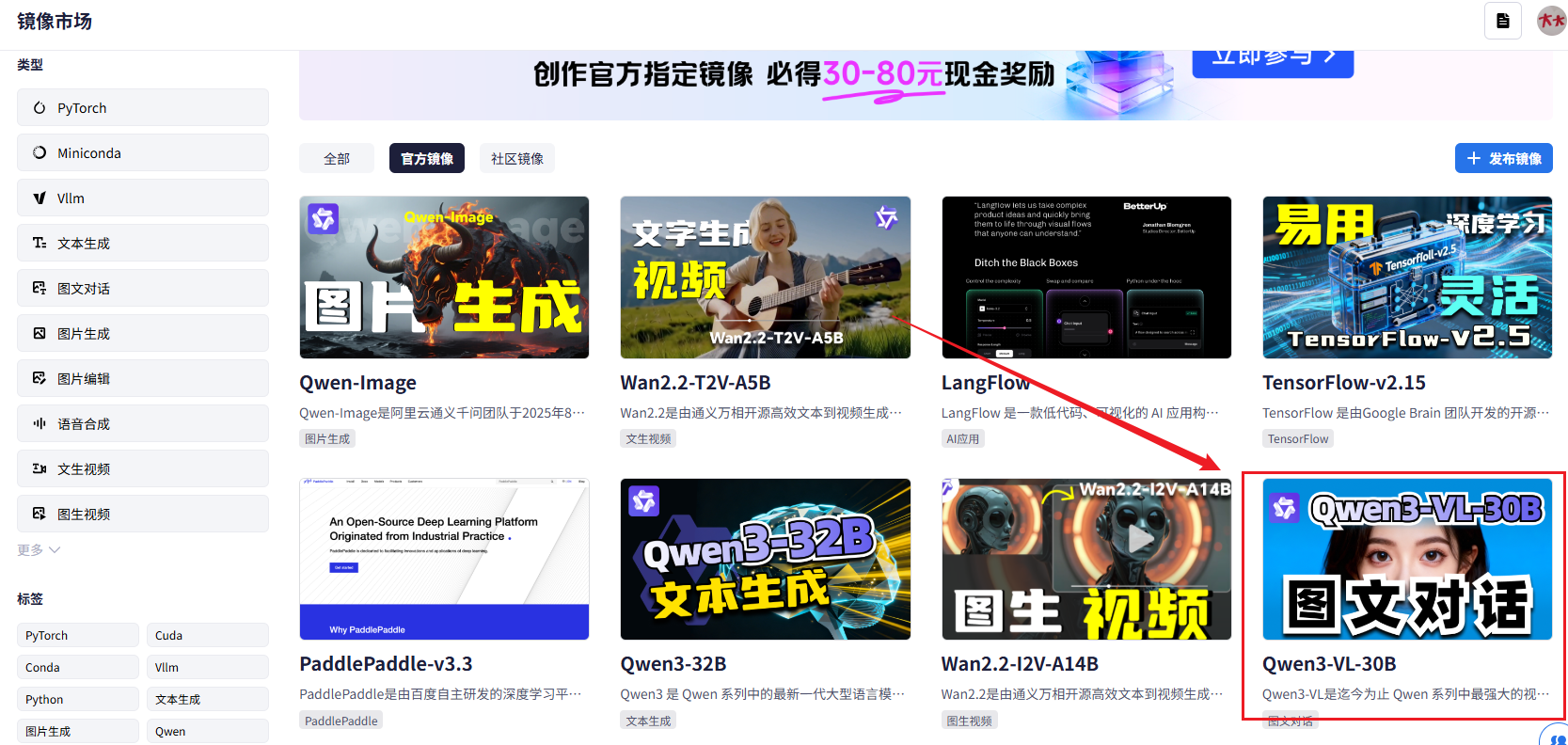
Task: Click the document icon in top bar
Action: [1502, 21]
